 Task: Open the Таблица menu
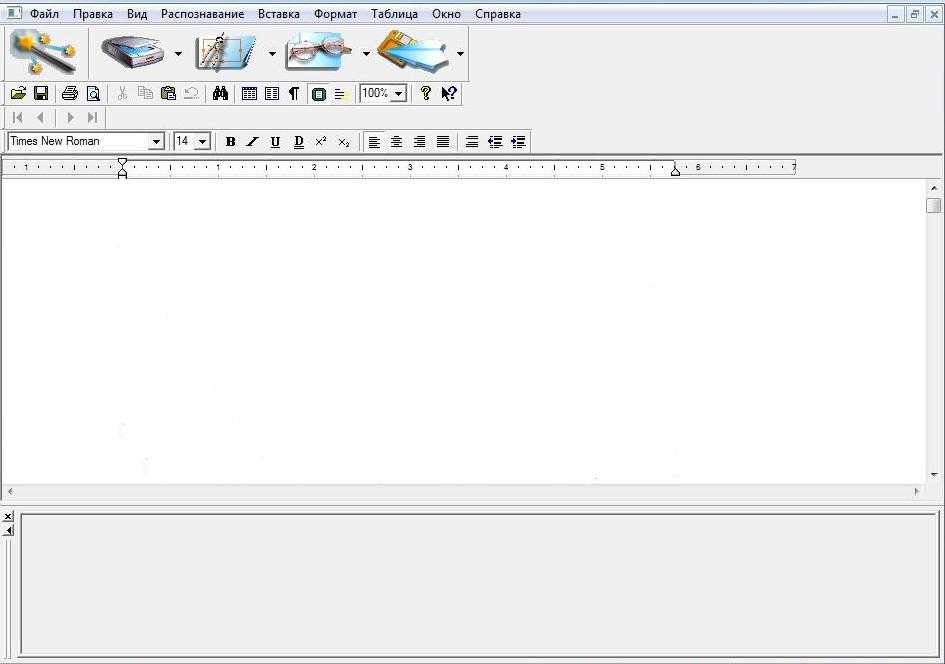[x=394, y=14]
